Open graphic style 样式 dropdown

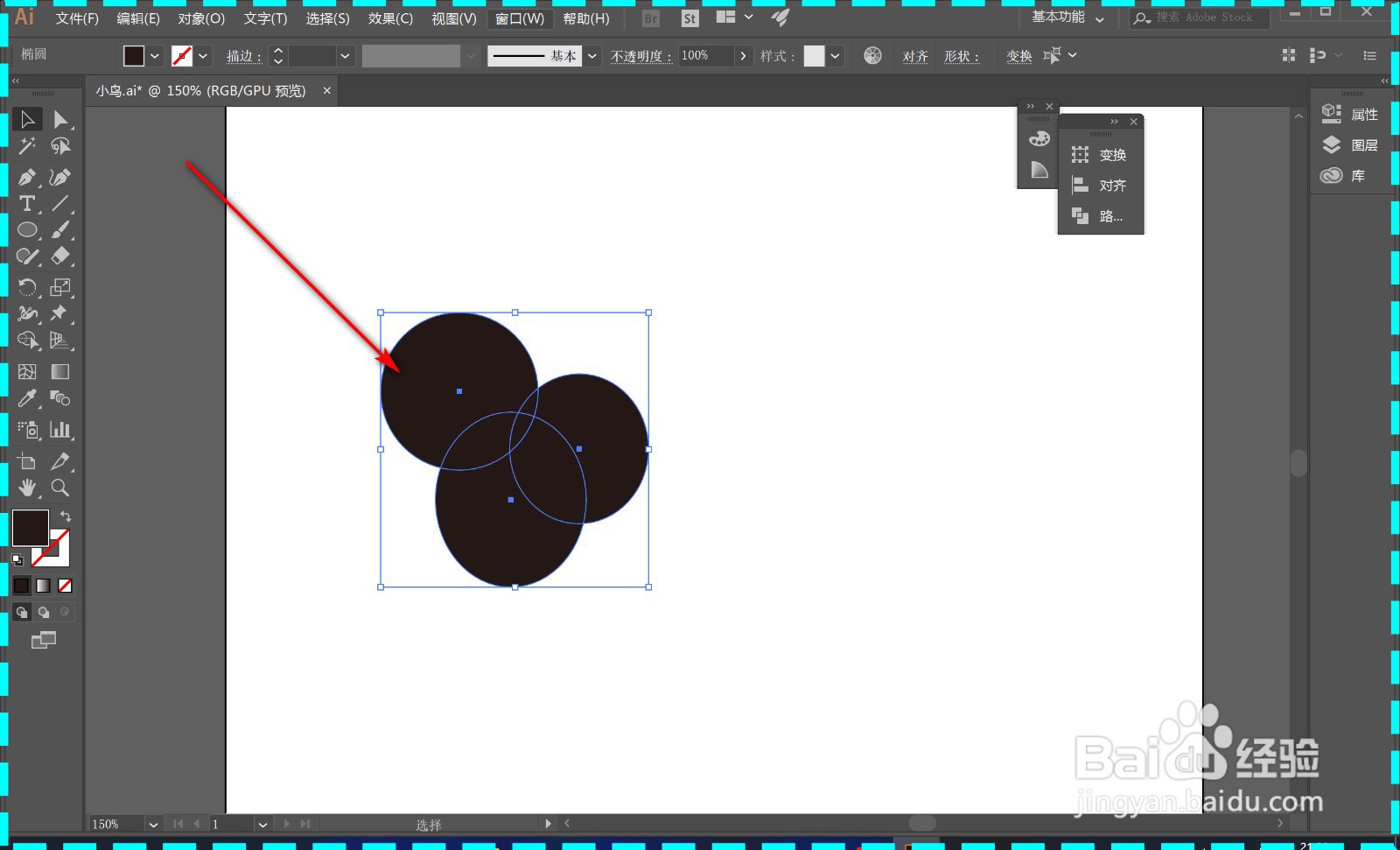[x=836, y=56]
